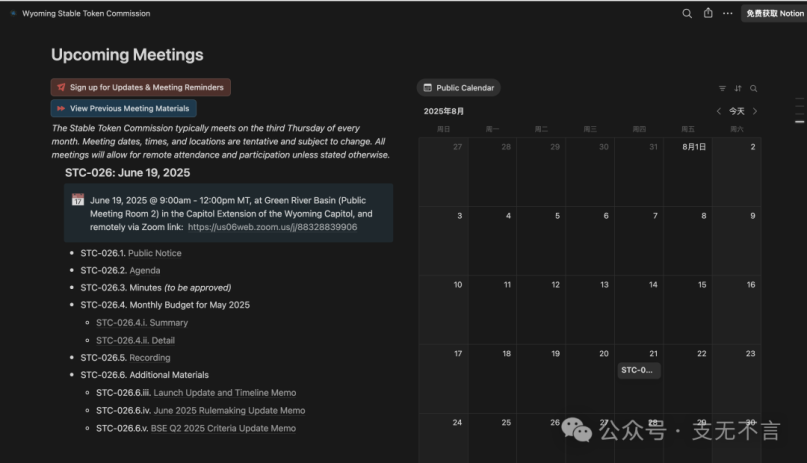Open the three-dot more options menu
807x463 pixels.
(728, 13)
